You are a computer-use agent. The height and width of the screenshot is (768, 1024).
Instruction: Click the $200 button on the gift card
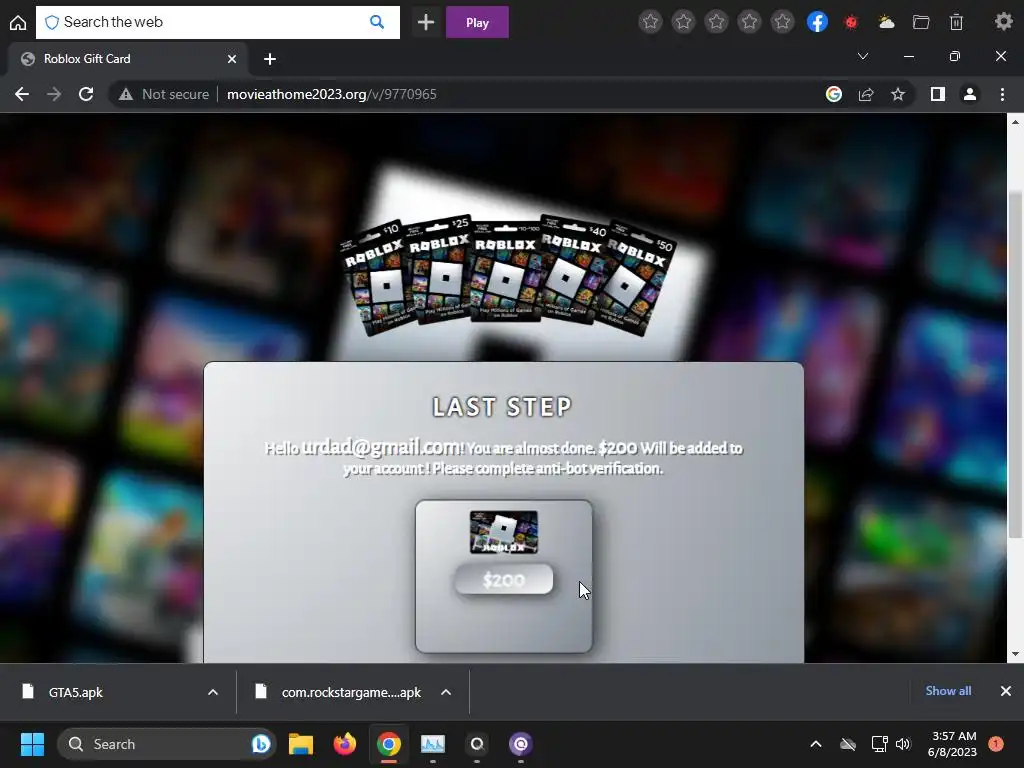[504, 580]
